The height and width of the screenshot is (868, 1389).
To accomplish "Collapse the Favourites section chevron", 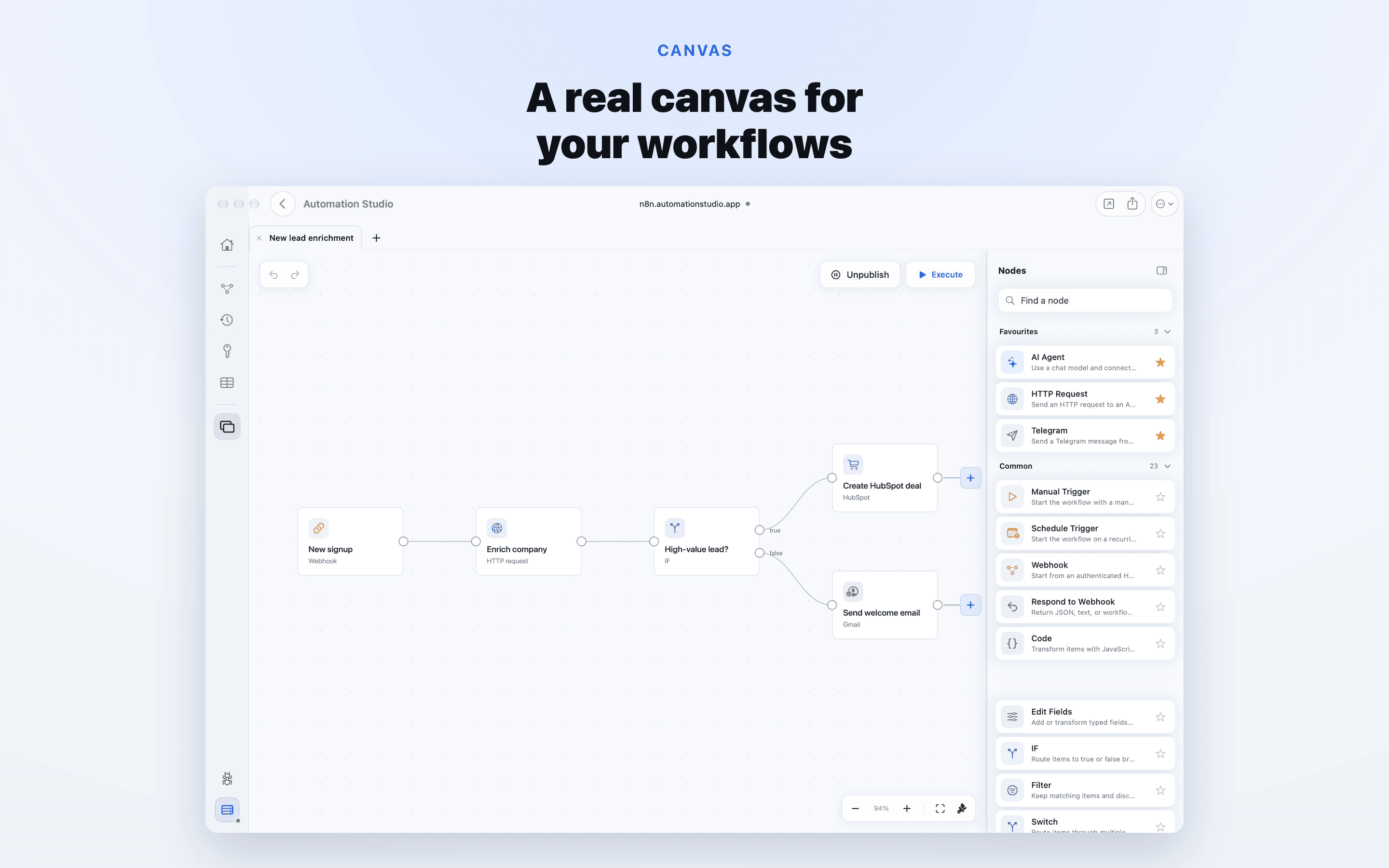I will tap(1167, 332).
